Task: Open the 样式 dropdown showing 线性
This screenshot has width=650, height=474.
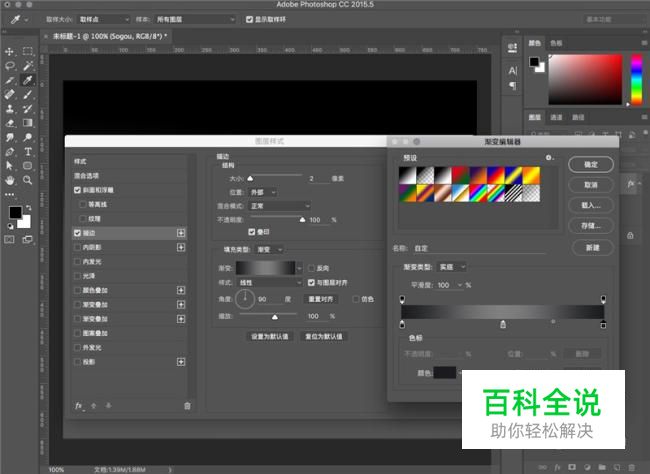Action: tap(269, 282)
